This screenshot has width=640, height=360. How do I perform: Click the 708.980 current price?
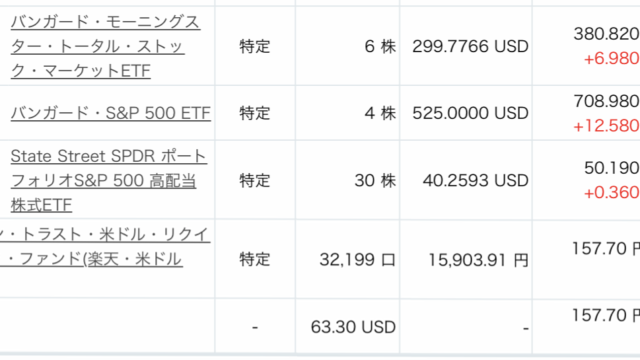pos(607,101)
